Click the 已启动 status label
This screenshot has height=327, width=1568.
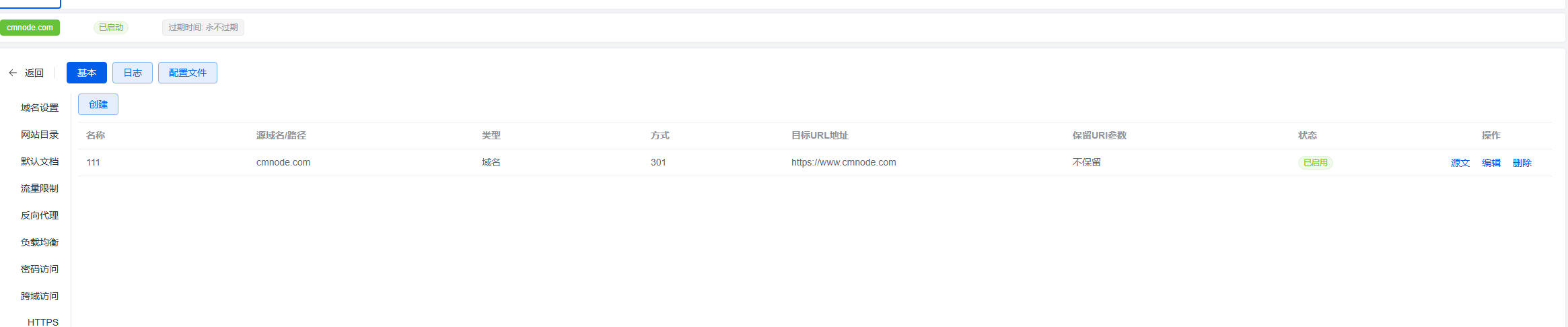coord(111,28)
